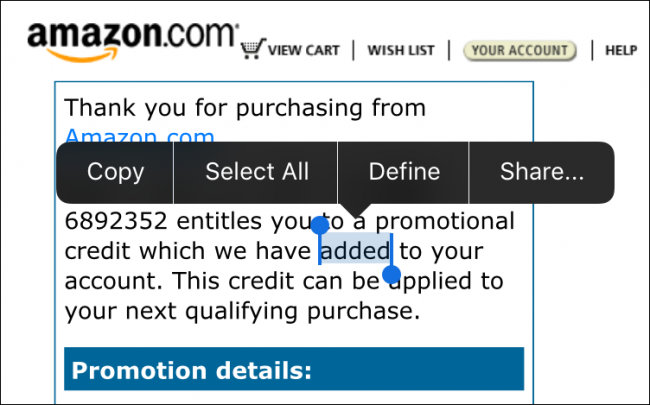Tap the selection start handle above "added"
Image resolution: width=650 pixels, height=405 pixels.
click(320, 225)
